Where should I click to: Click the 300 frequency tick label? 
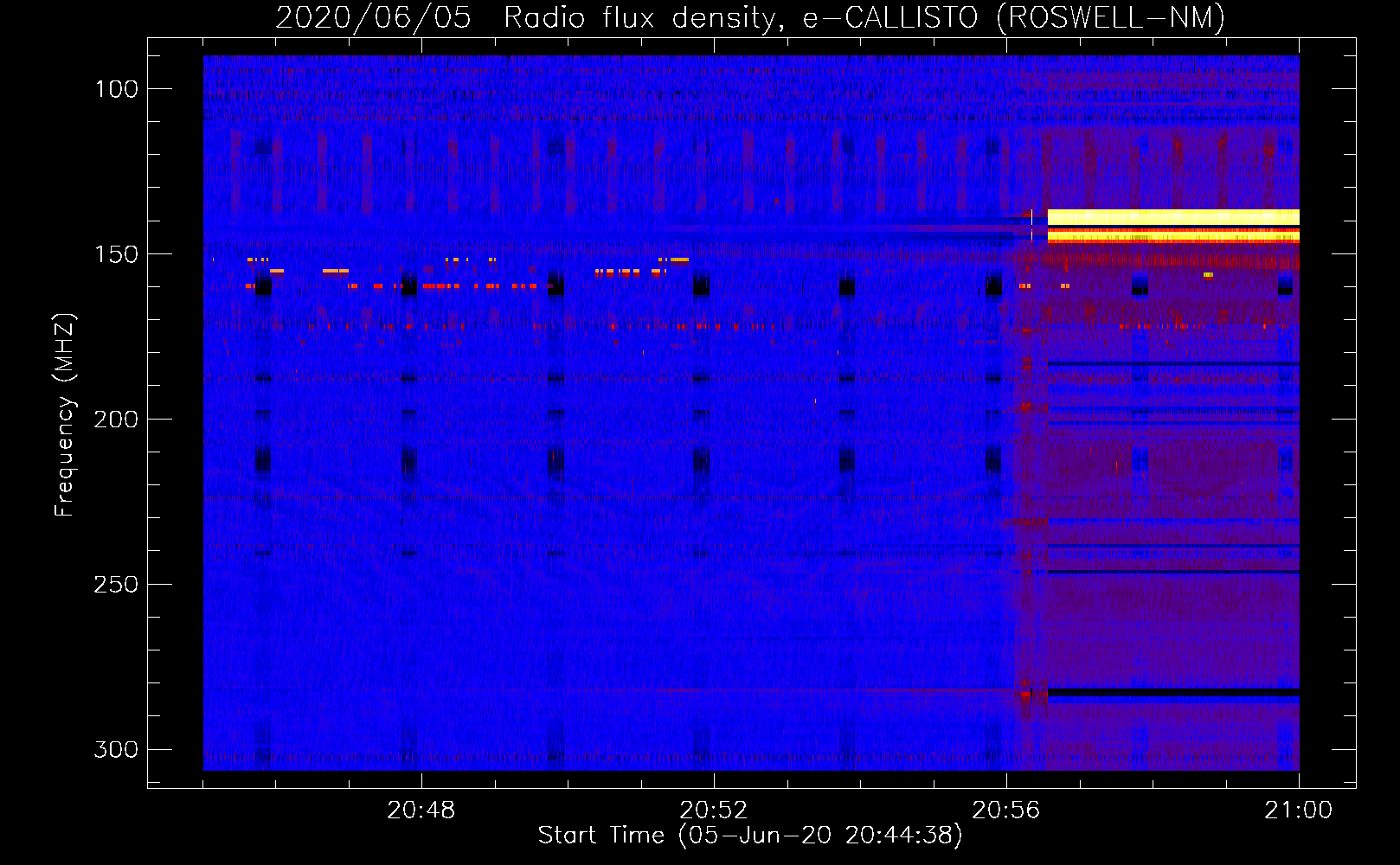[116, 749]
